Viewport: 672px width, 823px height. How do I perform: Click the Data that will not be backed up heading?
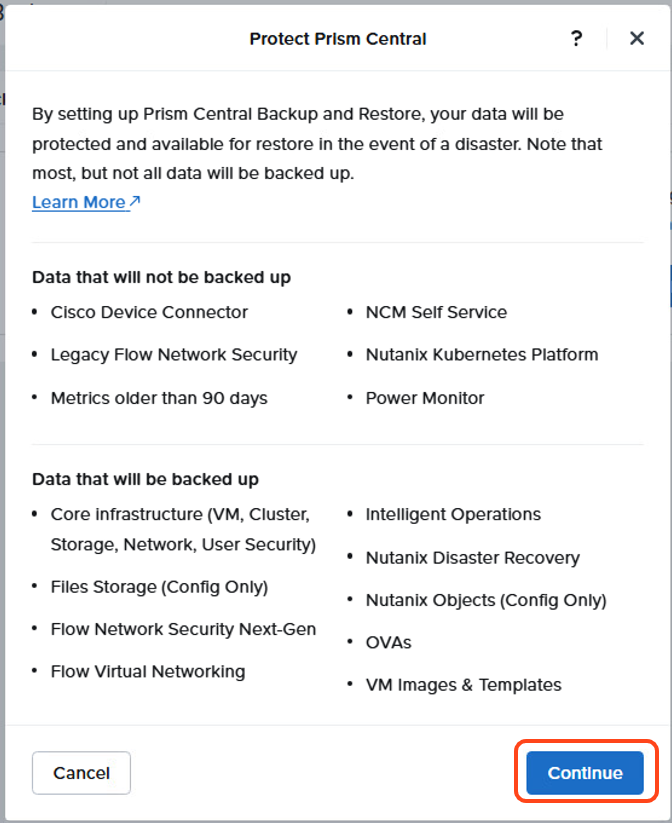click(161, 277)
